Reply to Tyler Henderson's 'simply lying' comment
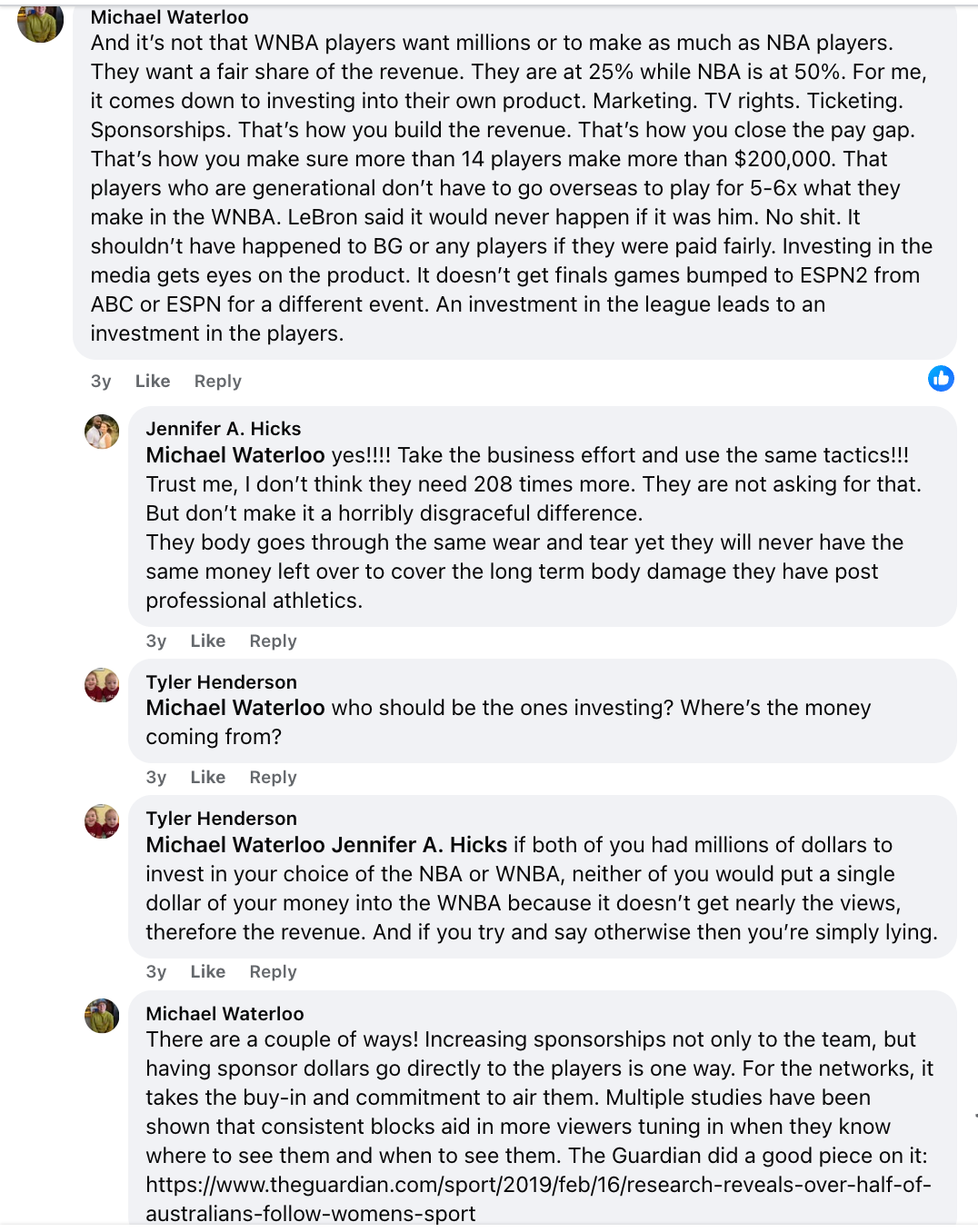Screen dimensions: 978x1232 [274, 972]
